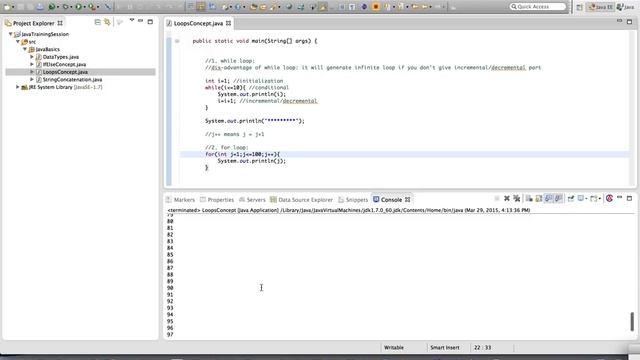The width and height of the screenshot is (640, 360).
Task: Toggle Scroll Lock in Console toolbar
Action: coord(539,198)
